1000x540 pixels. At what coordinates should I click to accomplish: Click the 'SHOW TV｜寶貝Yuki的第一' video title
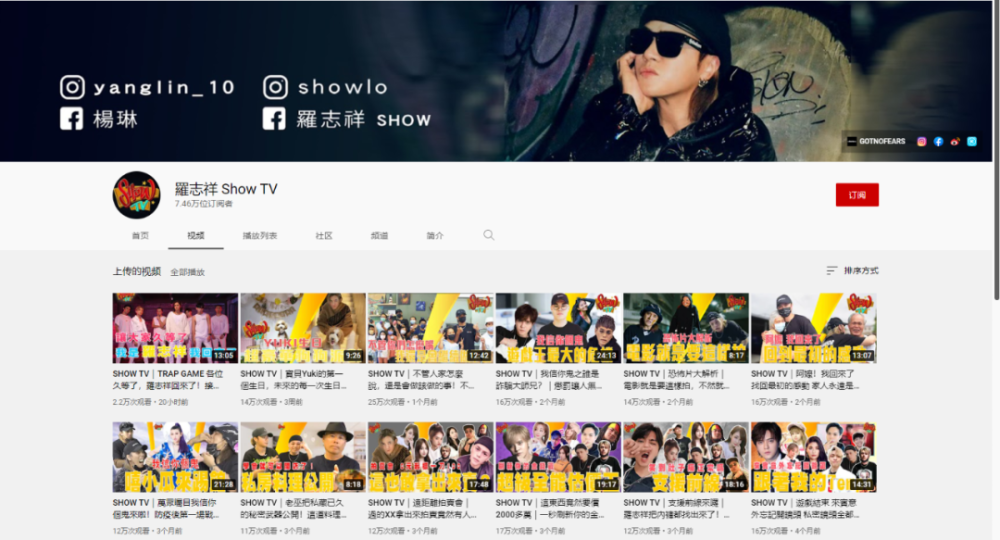coord(294,380)
